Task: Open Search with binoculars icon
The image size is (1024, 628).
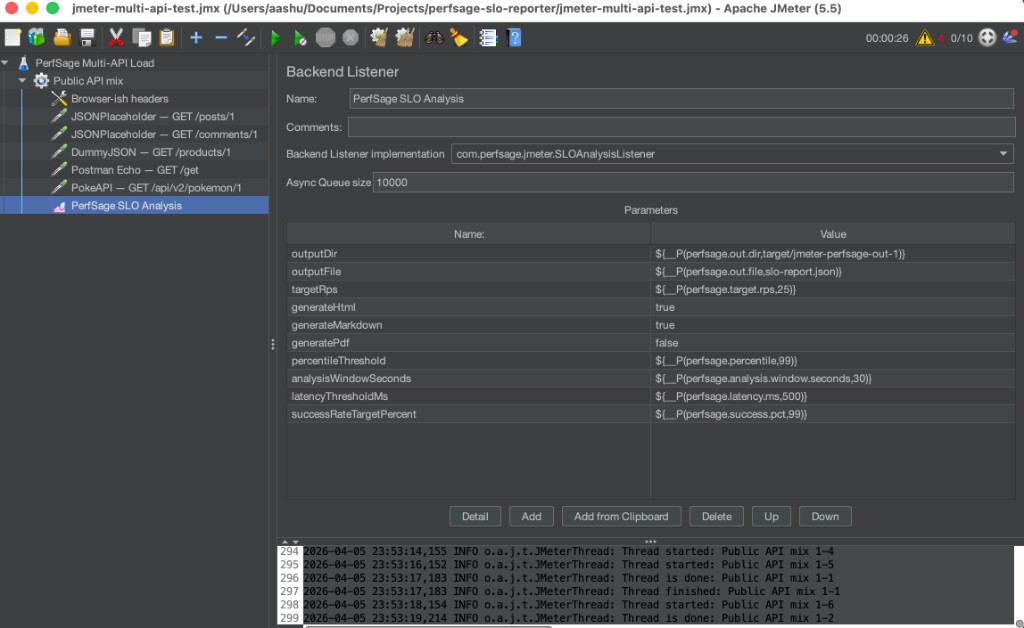Action: [x=434, y=38]
